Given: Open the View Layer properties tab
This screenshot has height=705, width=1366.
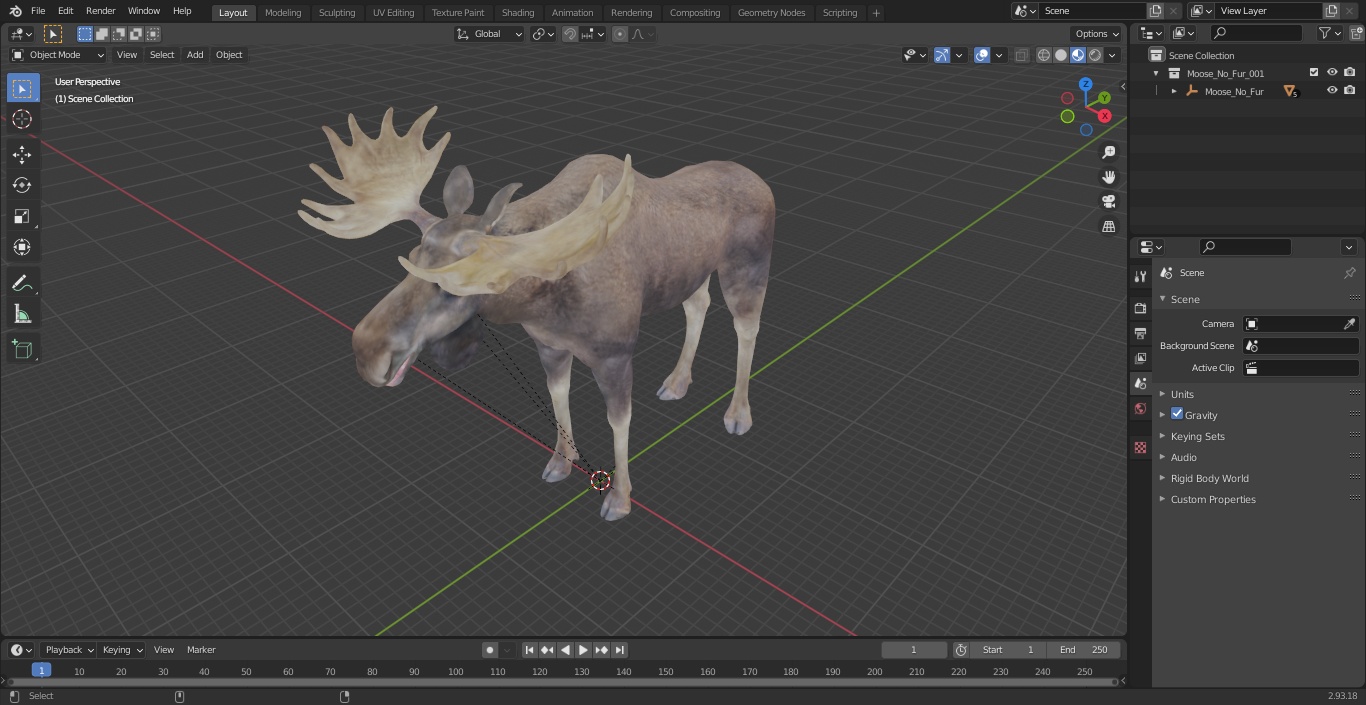Looking at the screenshot, I should point(1140,358).
